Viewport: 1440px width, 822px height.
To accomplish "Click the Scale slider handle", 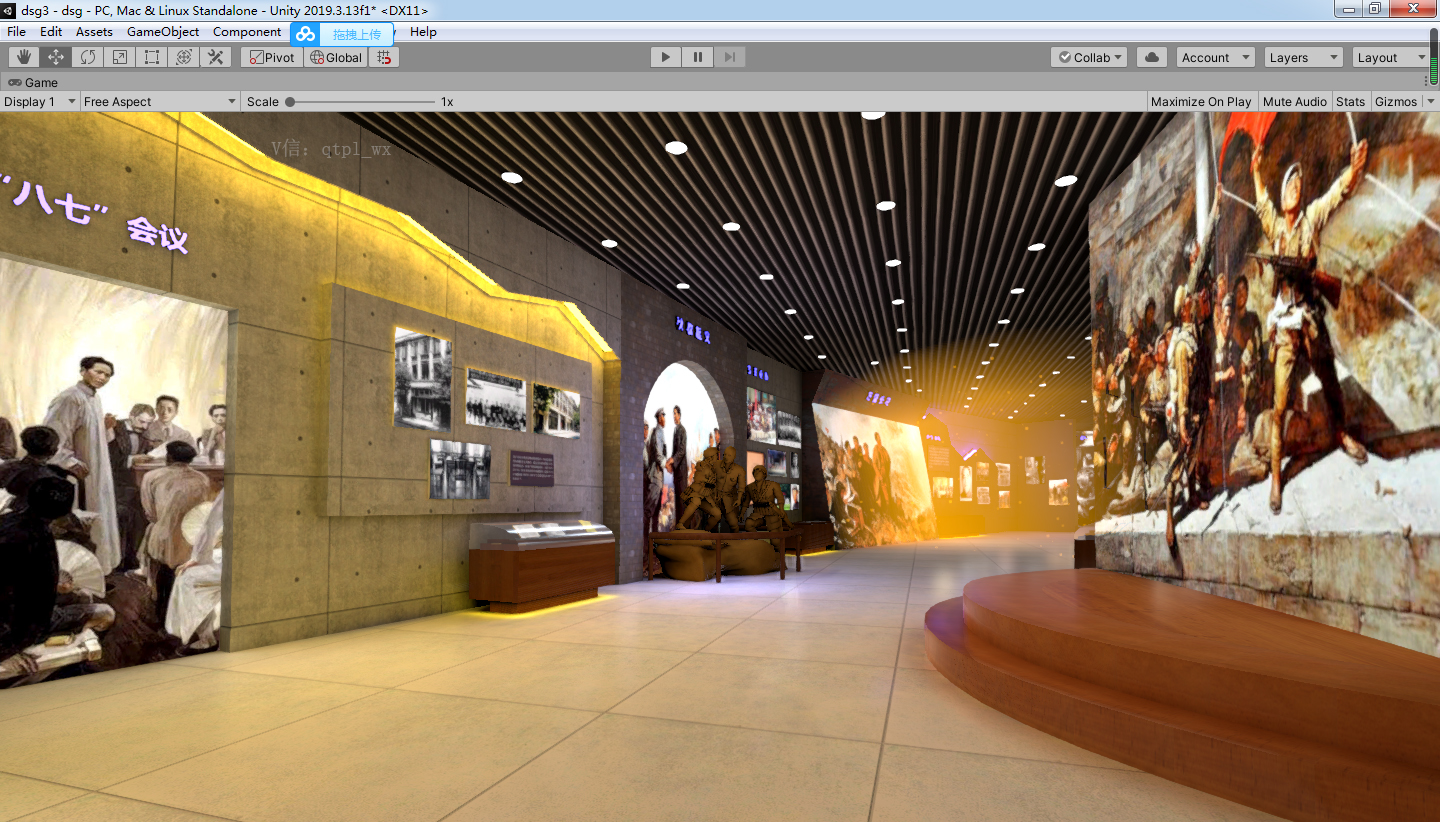I will point(290,101).
